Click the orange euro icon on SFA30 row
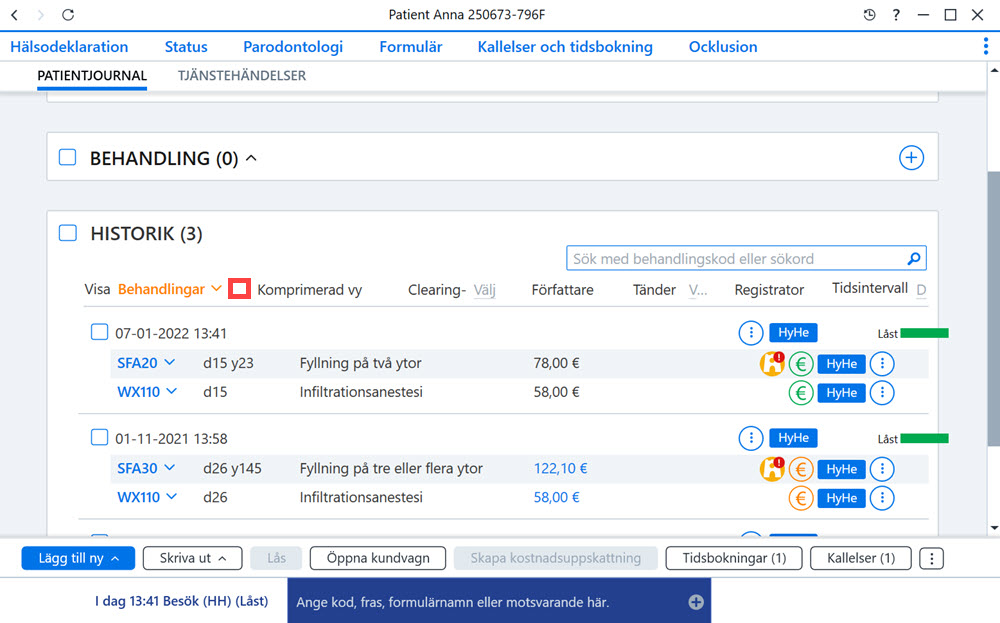 [x=801, y=469]
